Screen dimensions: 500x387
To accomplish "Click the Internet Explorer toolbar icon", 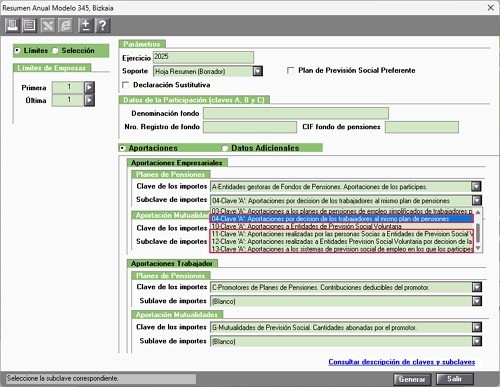I will [x=66, y=25].
